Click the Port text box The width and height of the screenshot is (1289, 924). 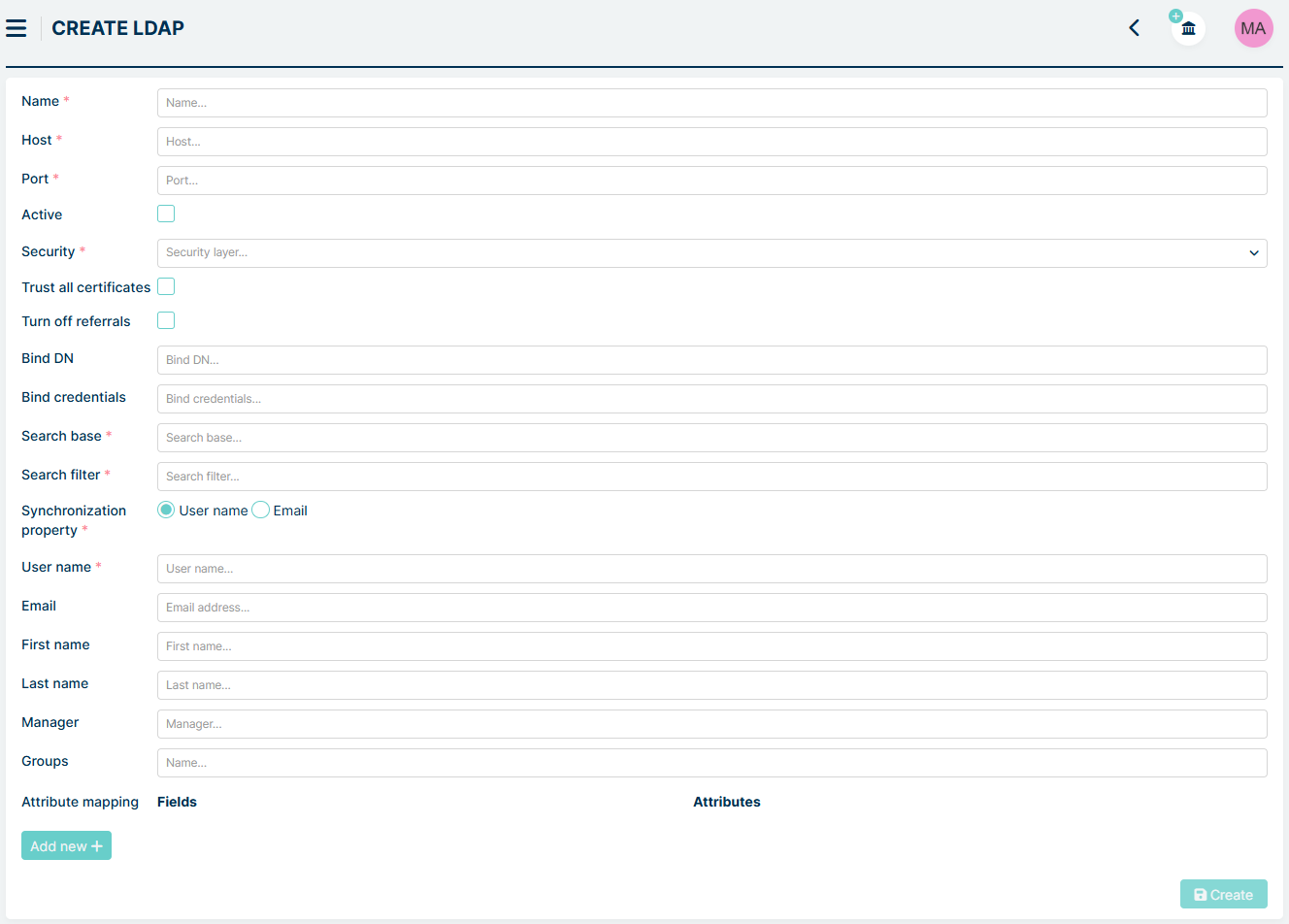click(x=711, y=181)
